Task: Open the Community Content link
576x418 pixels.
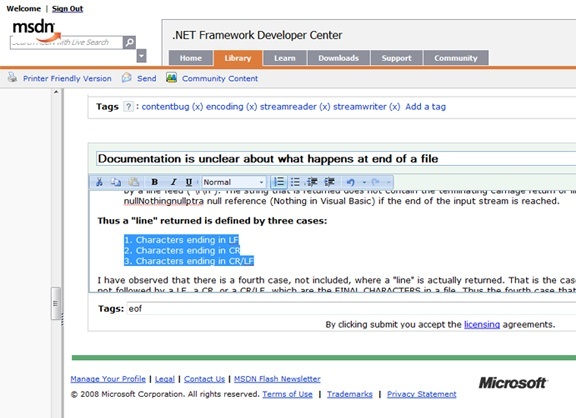Action: 220,79
